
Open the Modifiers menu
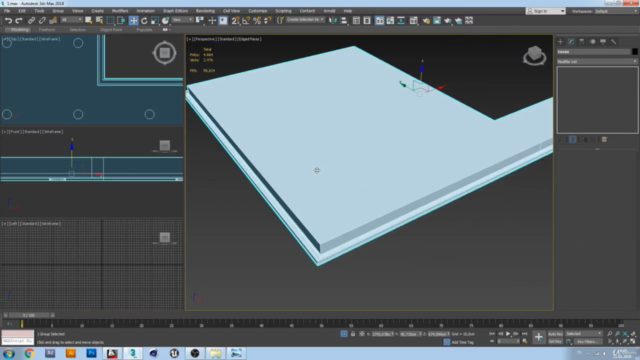[x=120, y=11]
